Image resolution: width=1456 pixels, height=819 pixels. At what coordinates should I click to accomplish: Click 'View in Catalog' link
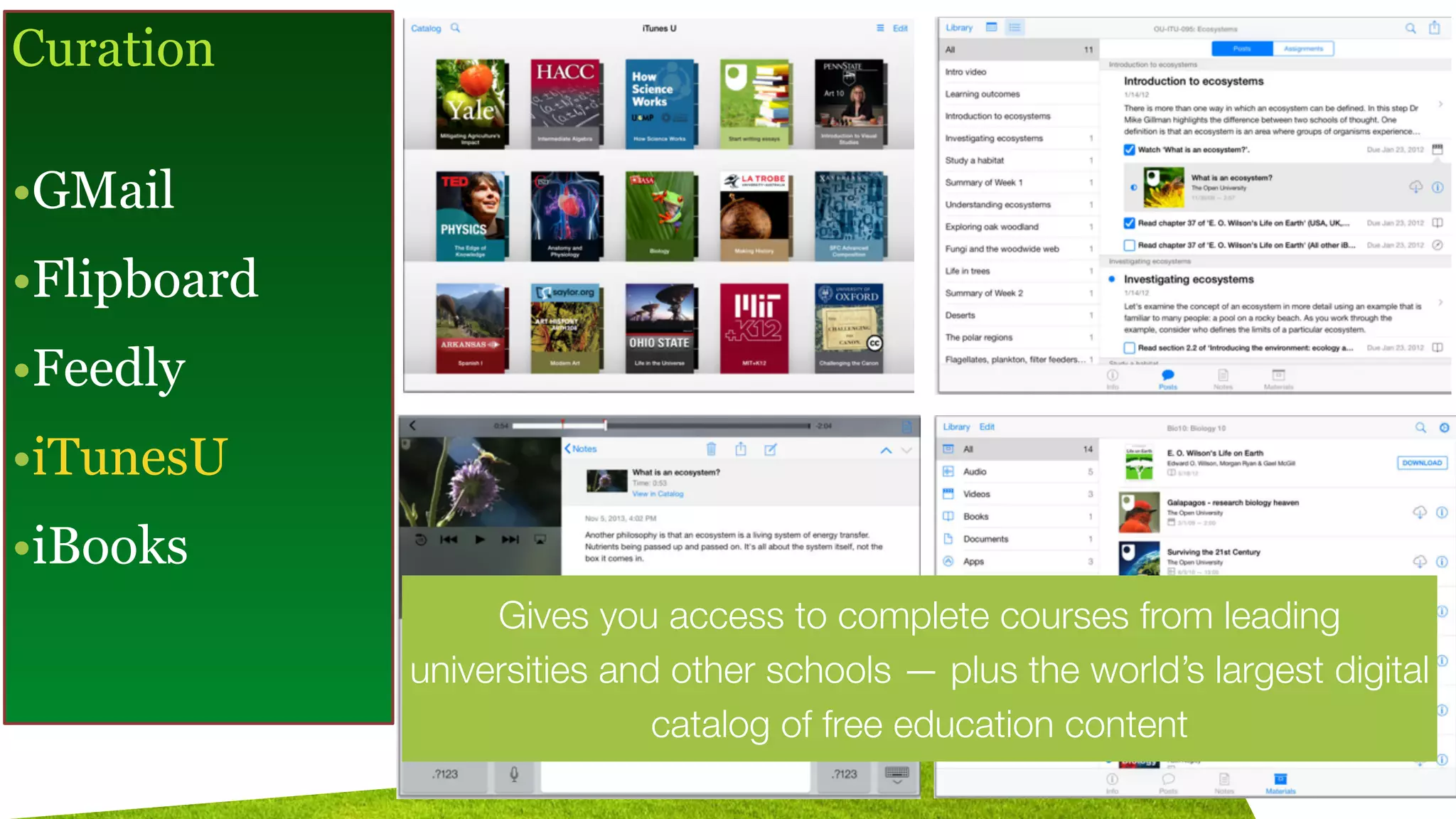[x=658, y=493]
